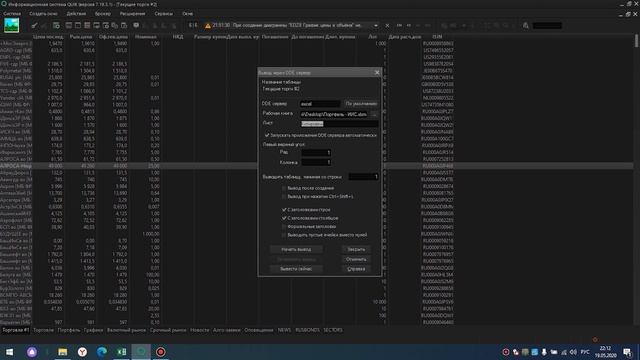Screen dimensions: 640x360
Task: Enable empty cells instead of zeros checkbox
Action: 284,235
